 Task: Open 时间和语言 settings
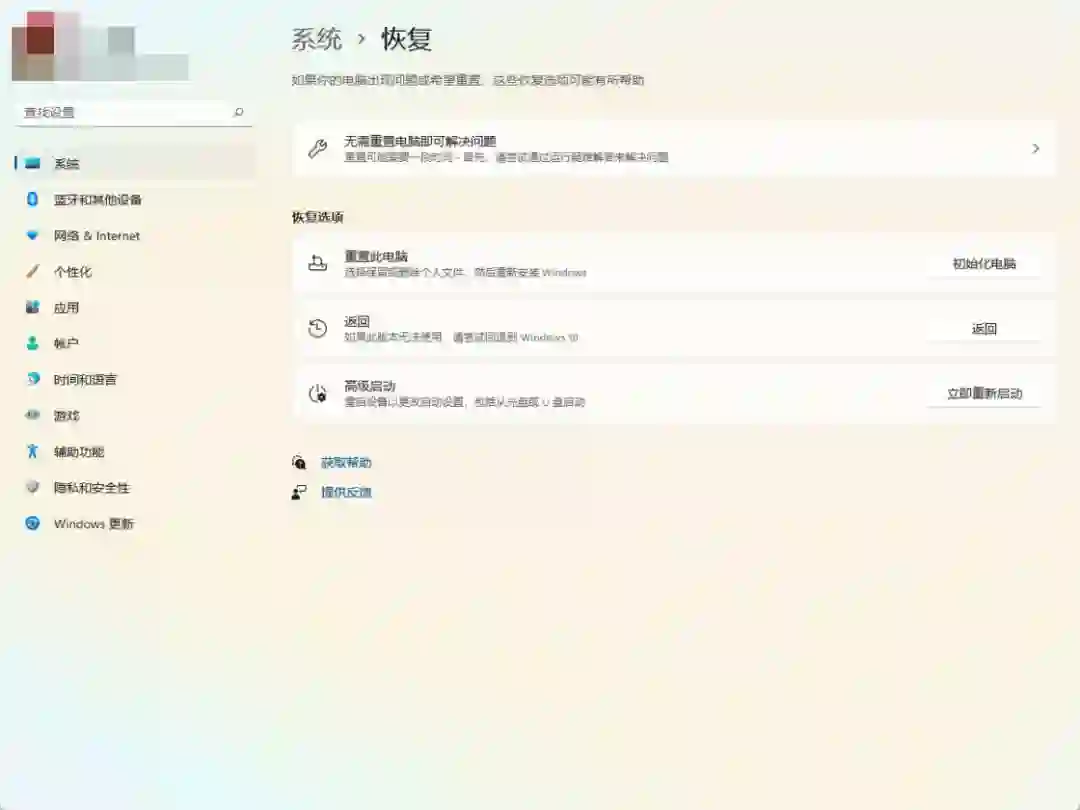(134, 380)
